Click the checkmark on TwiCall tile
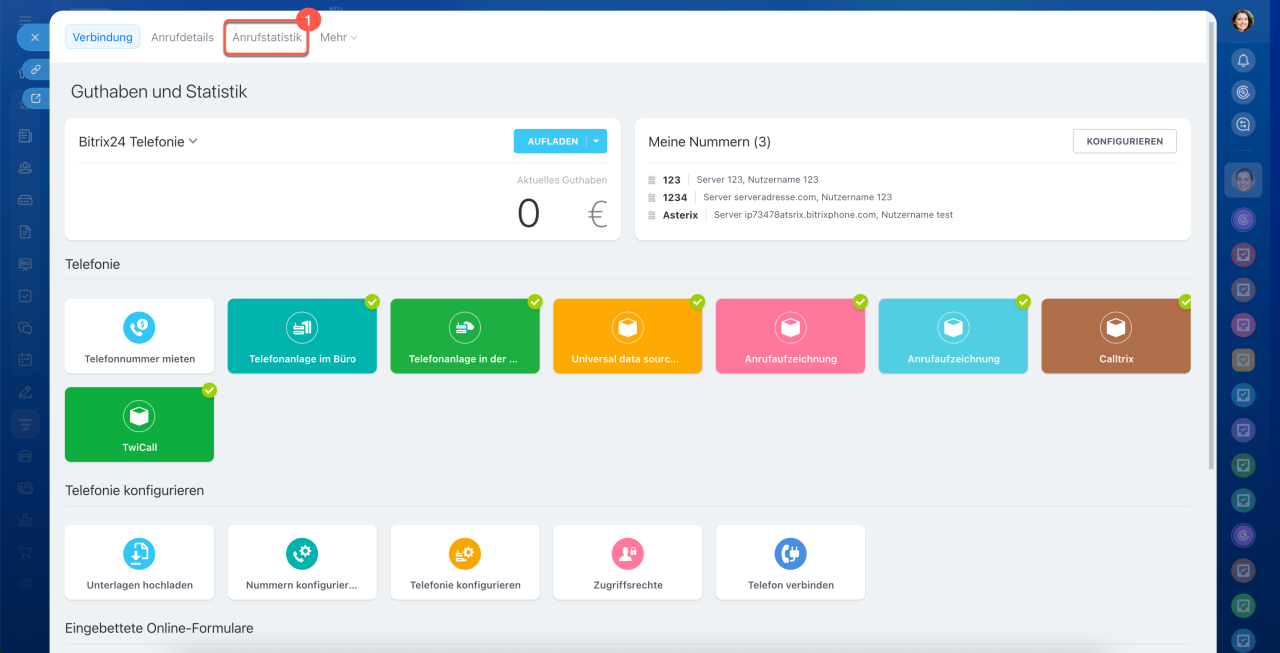Image resolution: width=1280 pixels, height=653 pixels. click(x=209, y=390)
